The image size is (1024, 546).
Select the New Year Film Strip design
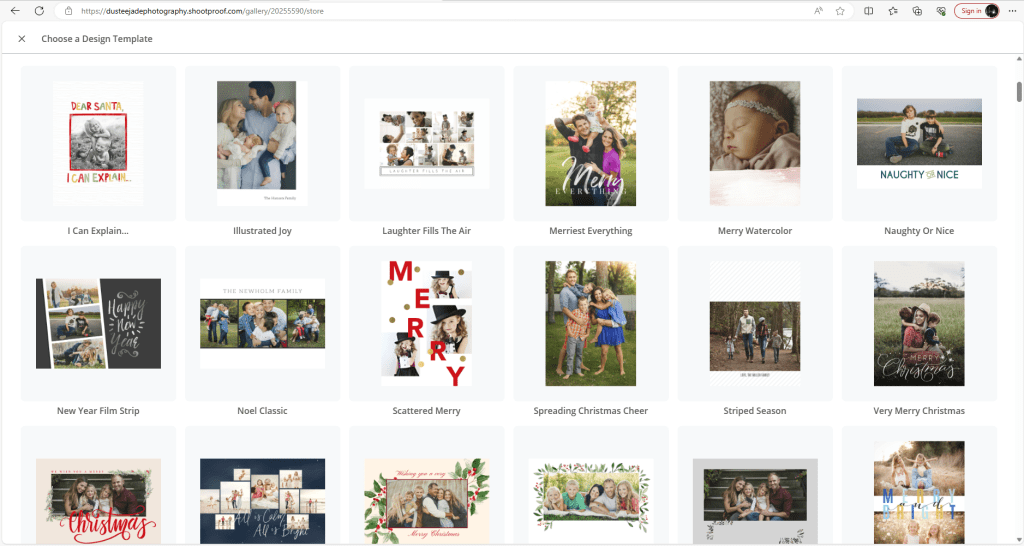[x=98, y=324]
